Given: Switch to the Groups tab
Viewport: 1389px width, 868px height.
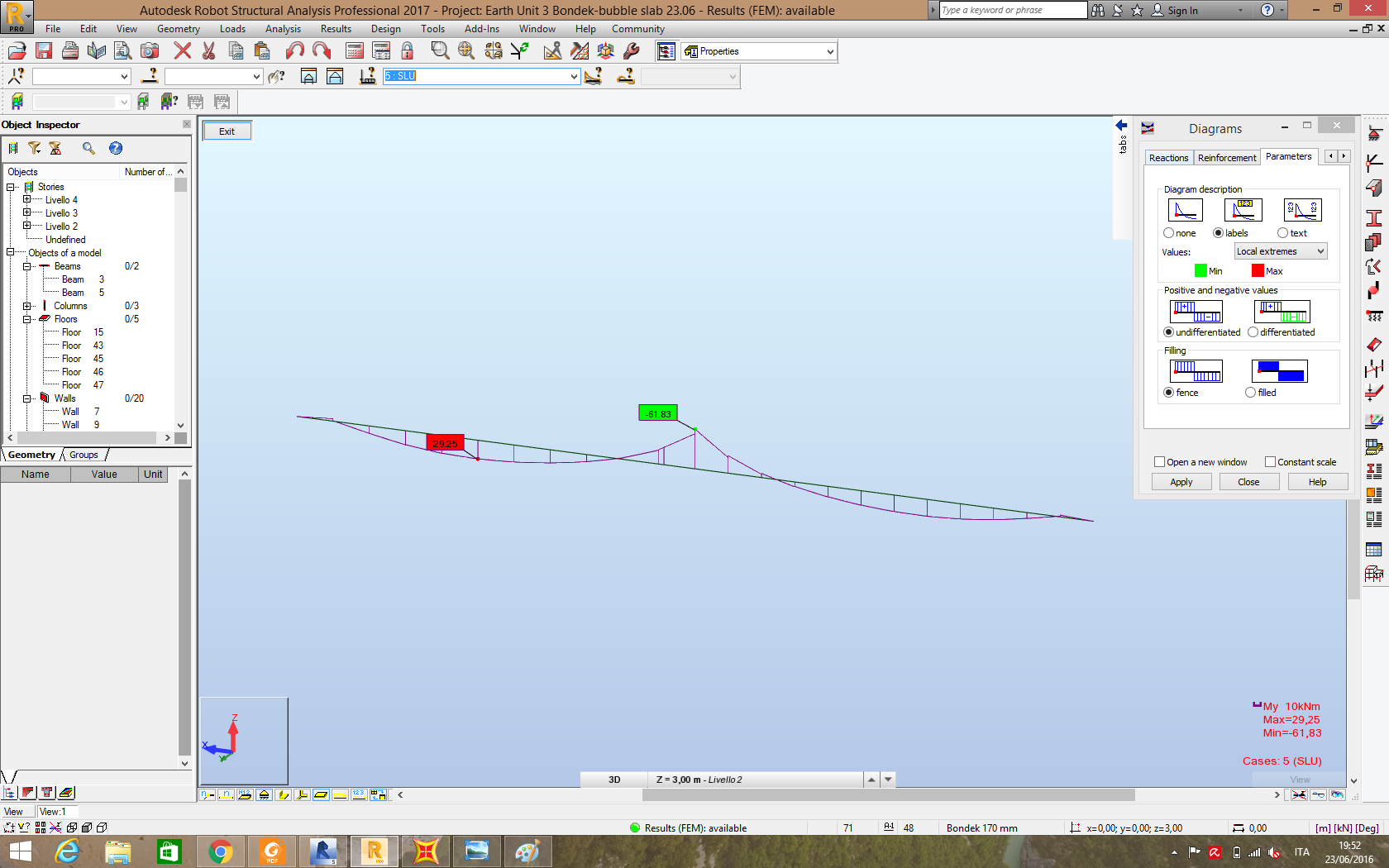Looking at the screenshot, I should click(x=84, y=455).
